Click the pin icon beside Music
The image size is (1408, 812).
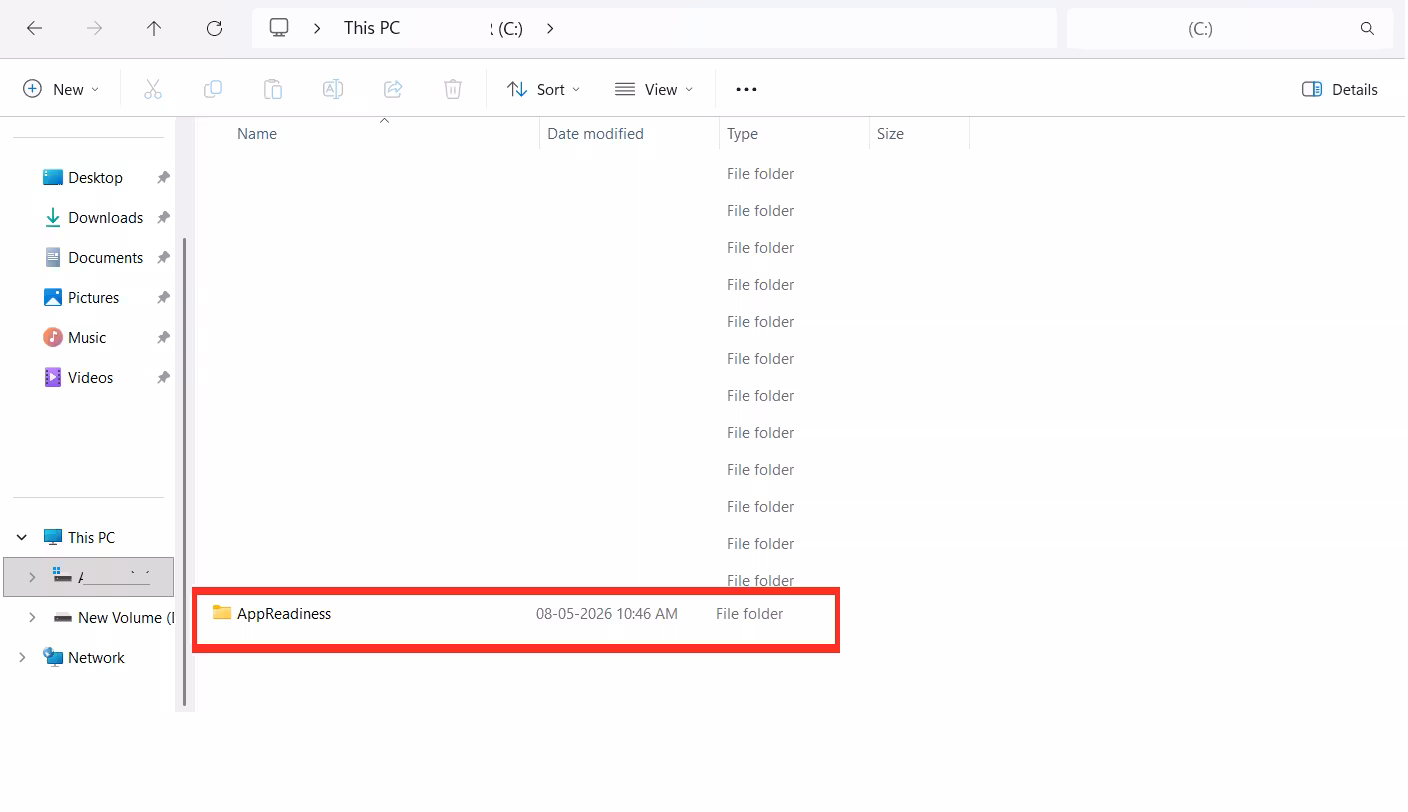(163, 337)
